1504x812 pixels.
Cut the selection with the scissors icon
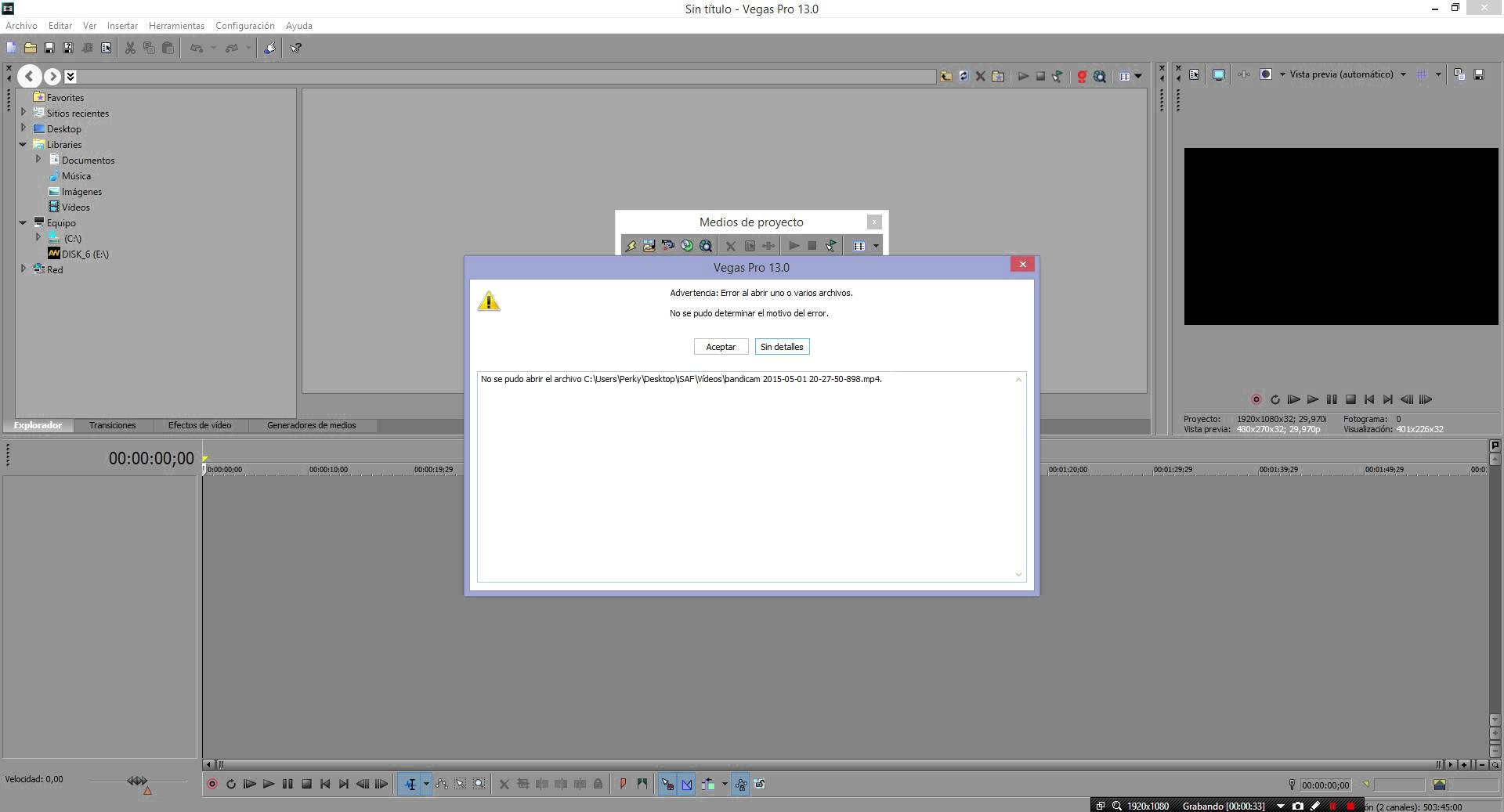130,48
